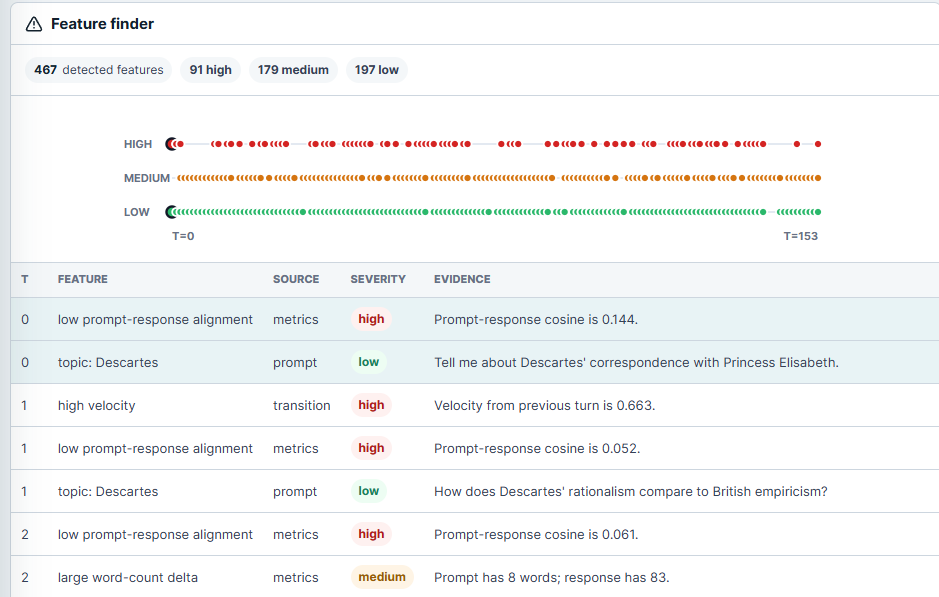Click the high badge in high velocity row
Image resolution: width=939 pixels, height=597 pixels.
coord(371,405)
